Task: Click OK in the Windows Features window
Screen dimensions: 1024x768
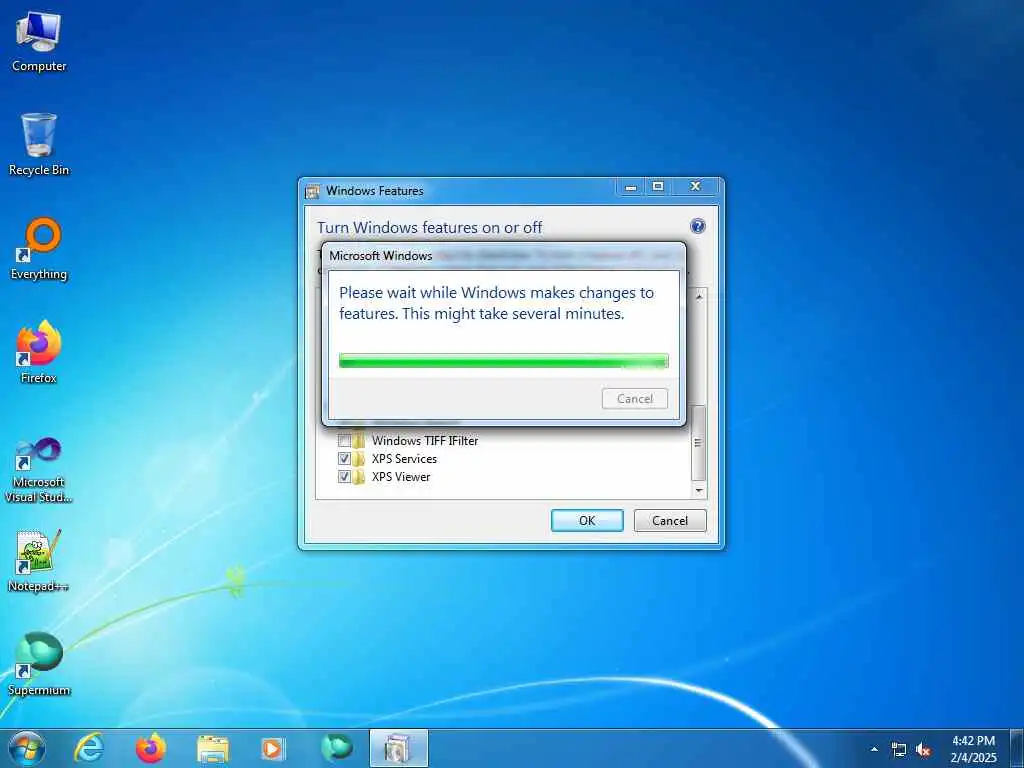Action: (587, 520)
